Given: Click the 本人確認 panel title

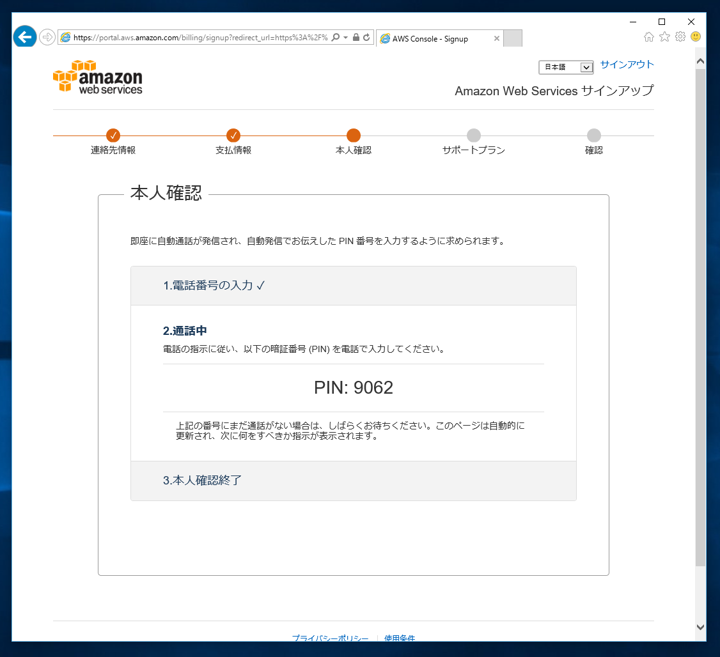Looking at the screenshot, I should coord(166,193).
